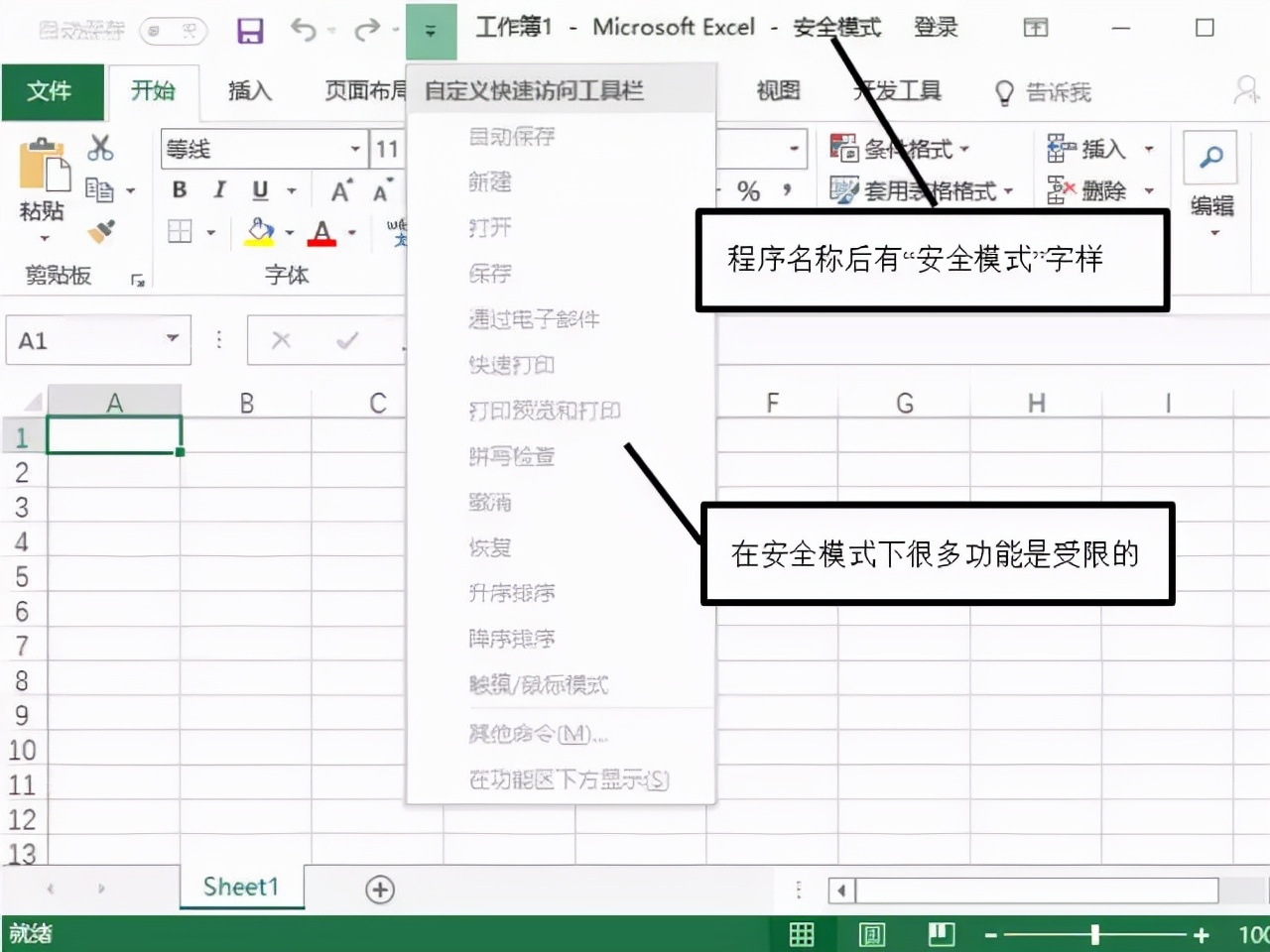Open the Name Box dropdown arrow
1270x952 pixels.
point(173,339)
